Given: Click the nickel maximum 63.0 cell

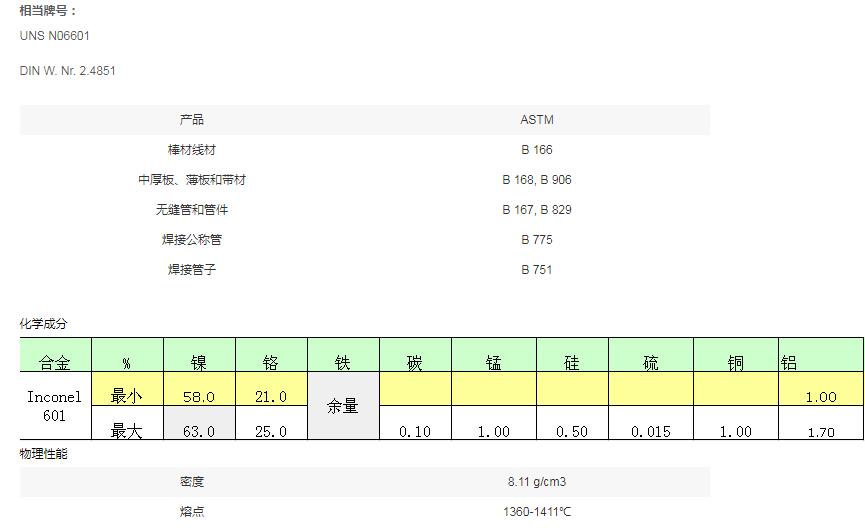Looking at the screenshot, I should point(199,423).
